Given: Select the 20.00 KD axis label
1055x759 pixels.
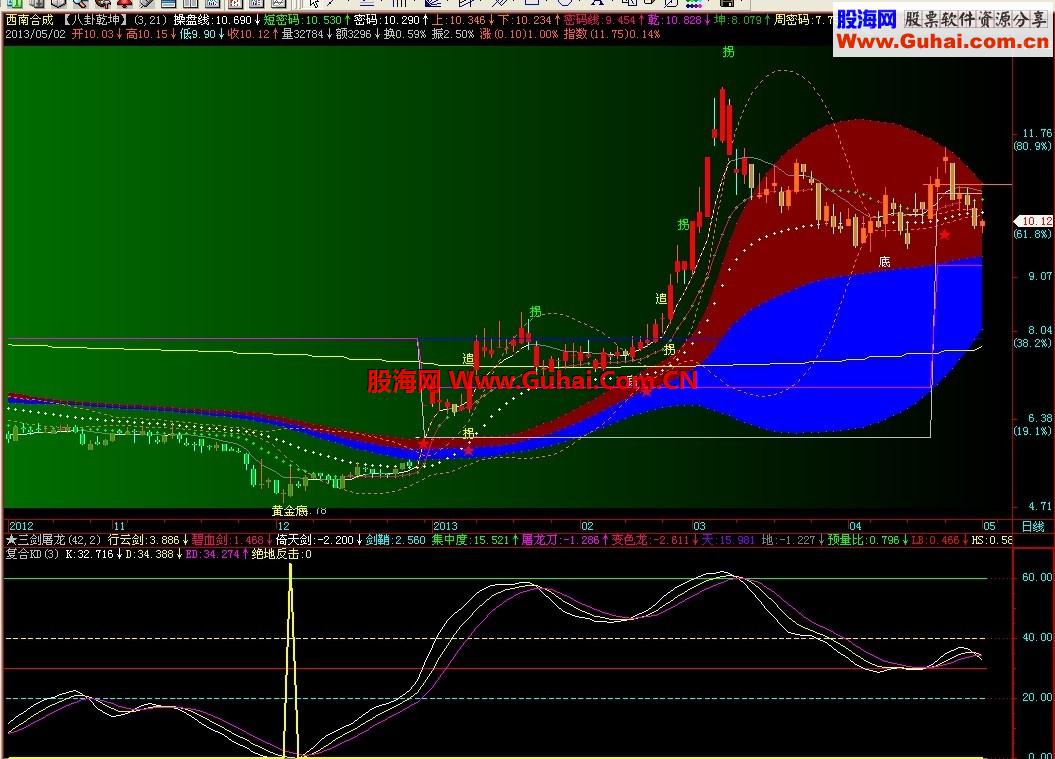Looking at the screenshot, I should coord(1037,698).
